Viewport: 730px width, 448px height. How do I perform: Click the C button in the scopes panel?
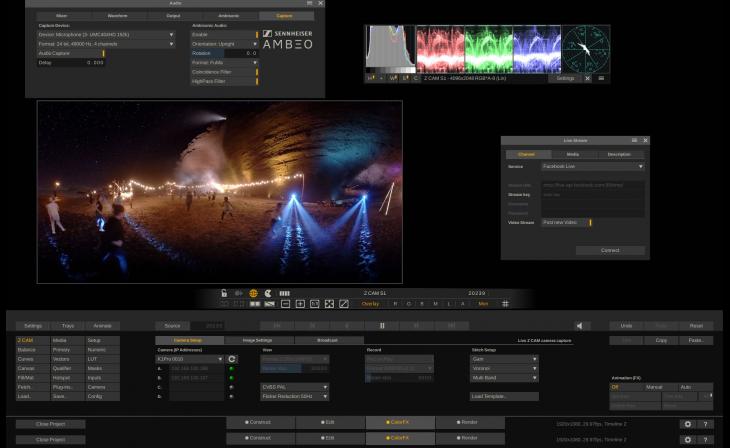(416, 78)
